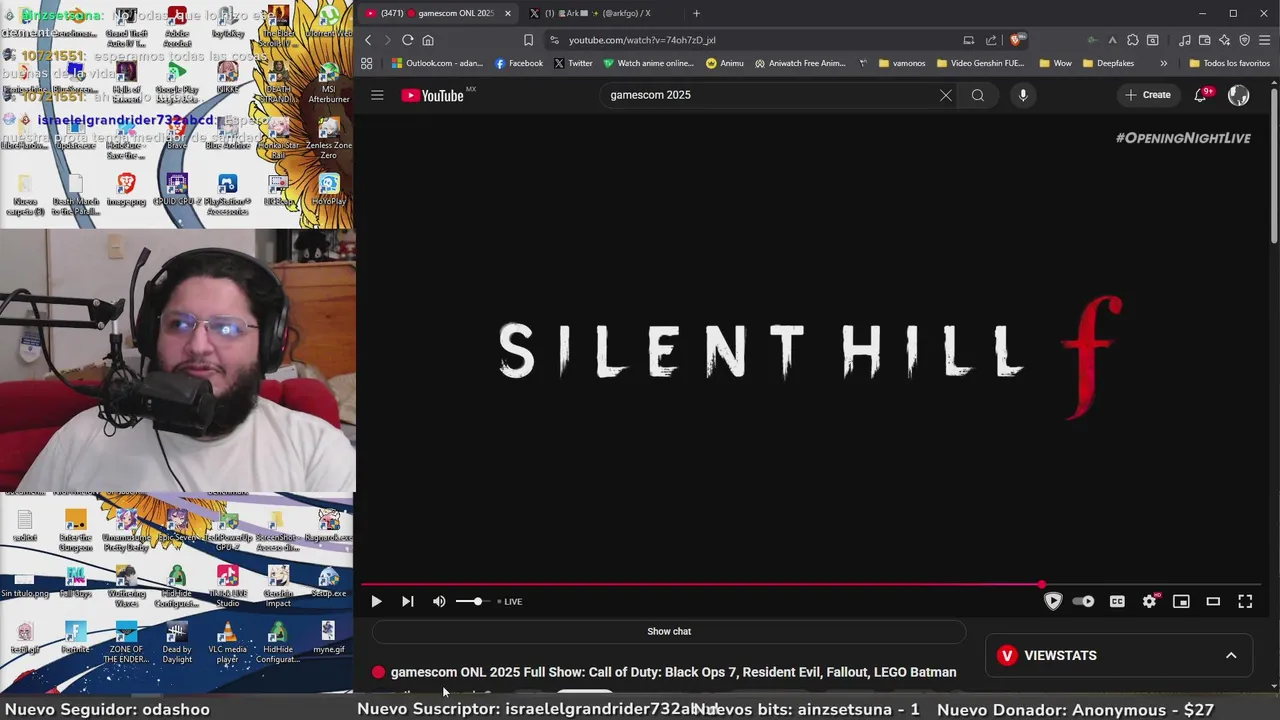Open the Animu bookmark
Screen dimensions: 1280x720
725,63
